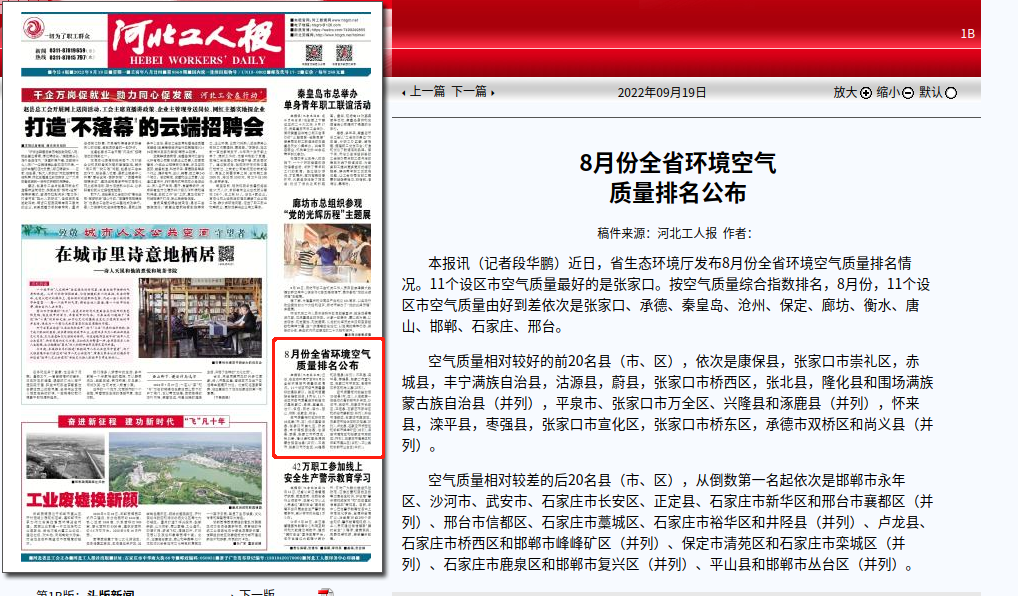Image resolution: width=1018 pixels, height=596 pixels.
Task: Click the left QR code in masthead
Action: (314, 53)
